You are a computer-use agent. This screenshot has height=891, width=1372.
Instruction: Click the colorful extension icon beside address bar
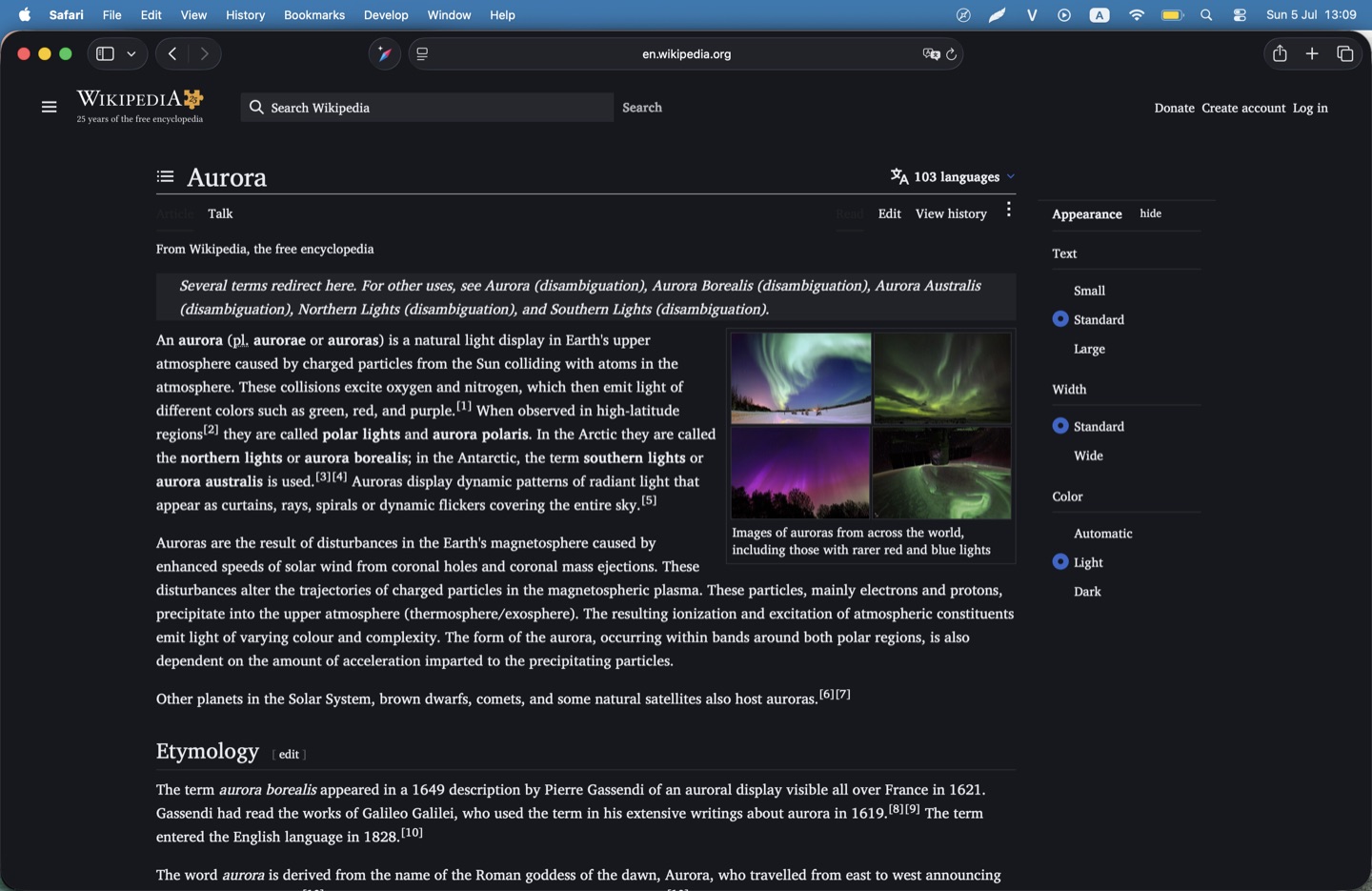385,54
